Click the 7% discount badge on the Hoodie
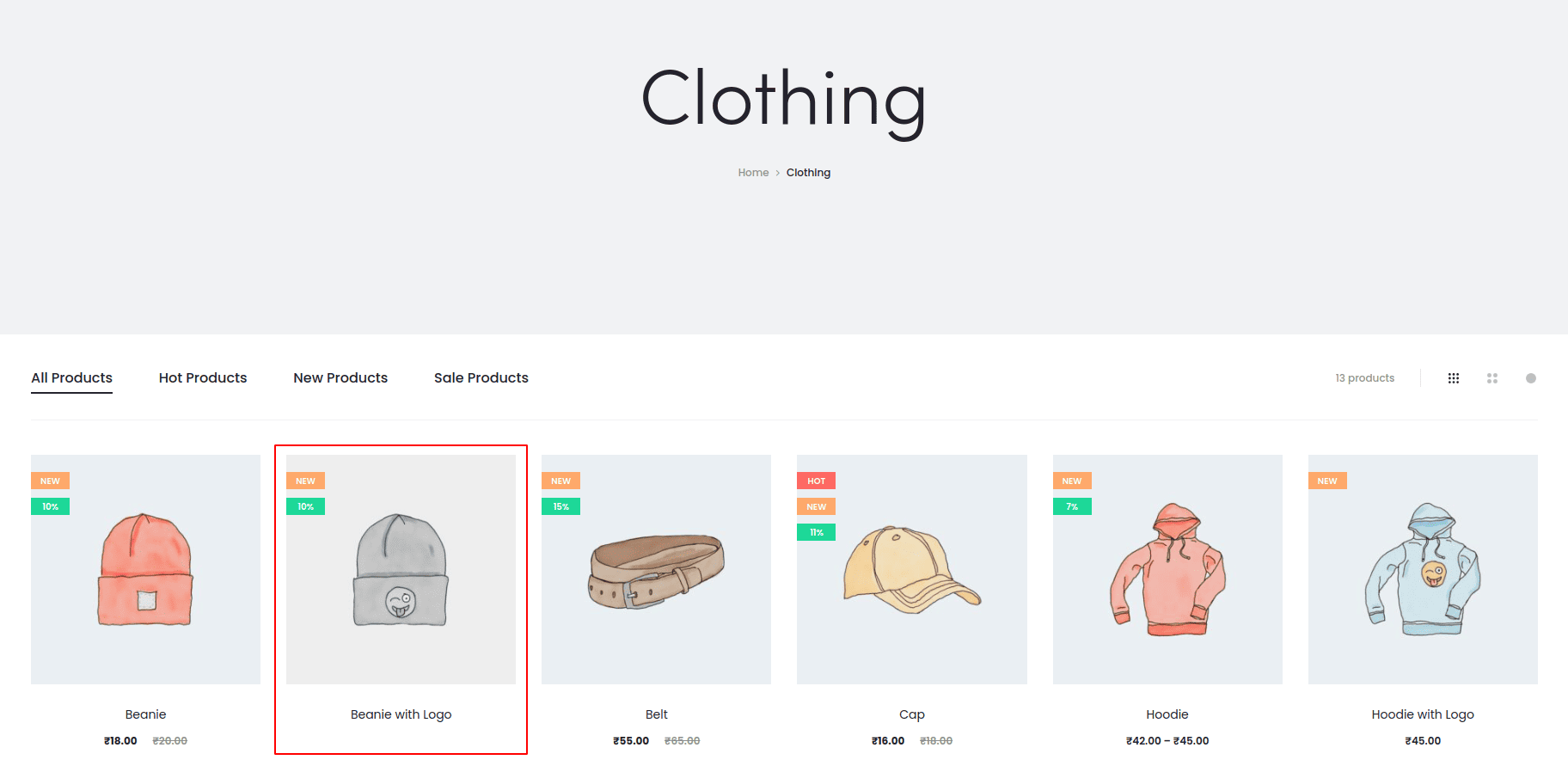Image resolution: width=1568 pixels, height=766 pixels. (x=1071, y=506)
